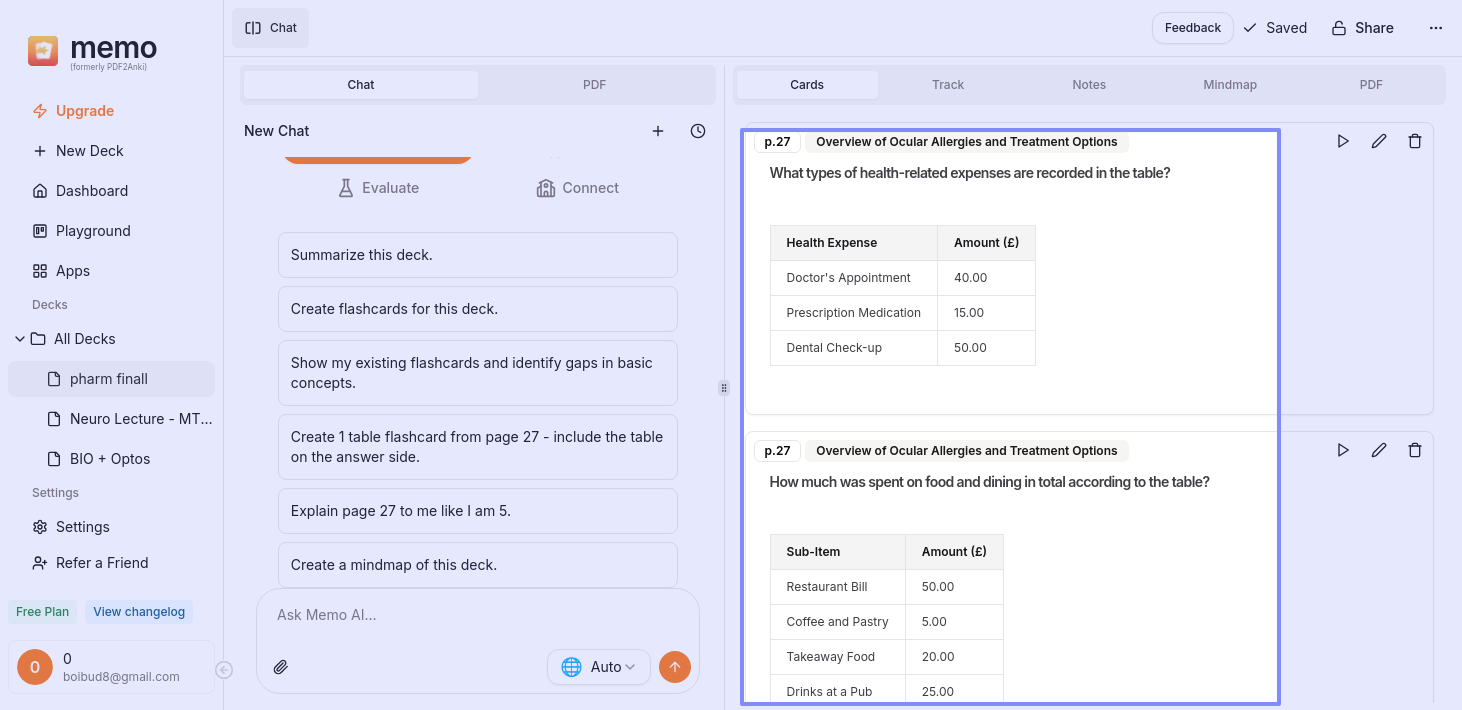Screen dimensions: 1462x710
Task: Open the View changelog link
Action: (139, 612)
